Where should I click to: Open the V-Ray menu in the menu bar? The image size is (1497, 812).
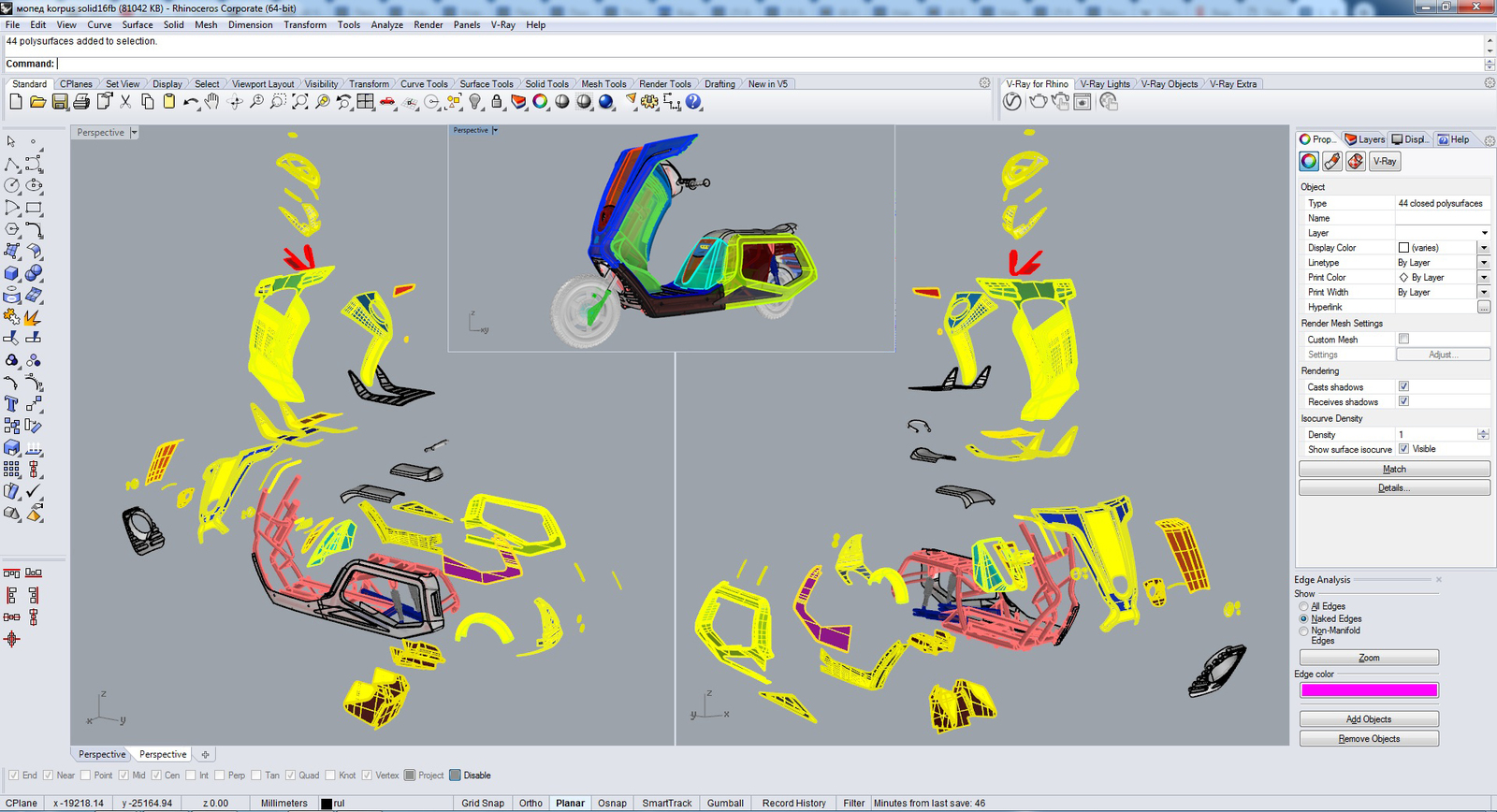point(503,25)
